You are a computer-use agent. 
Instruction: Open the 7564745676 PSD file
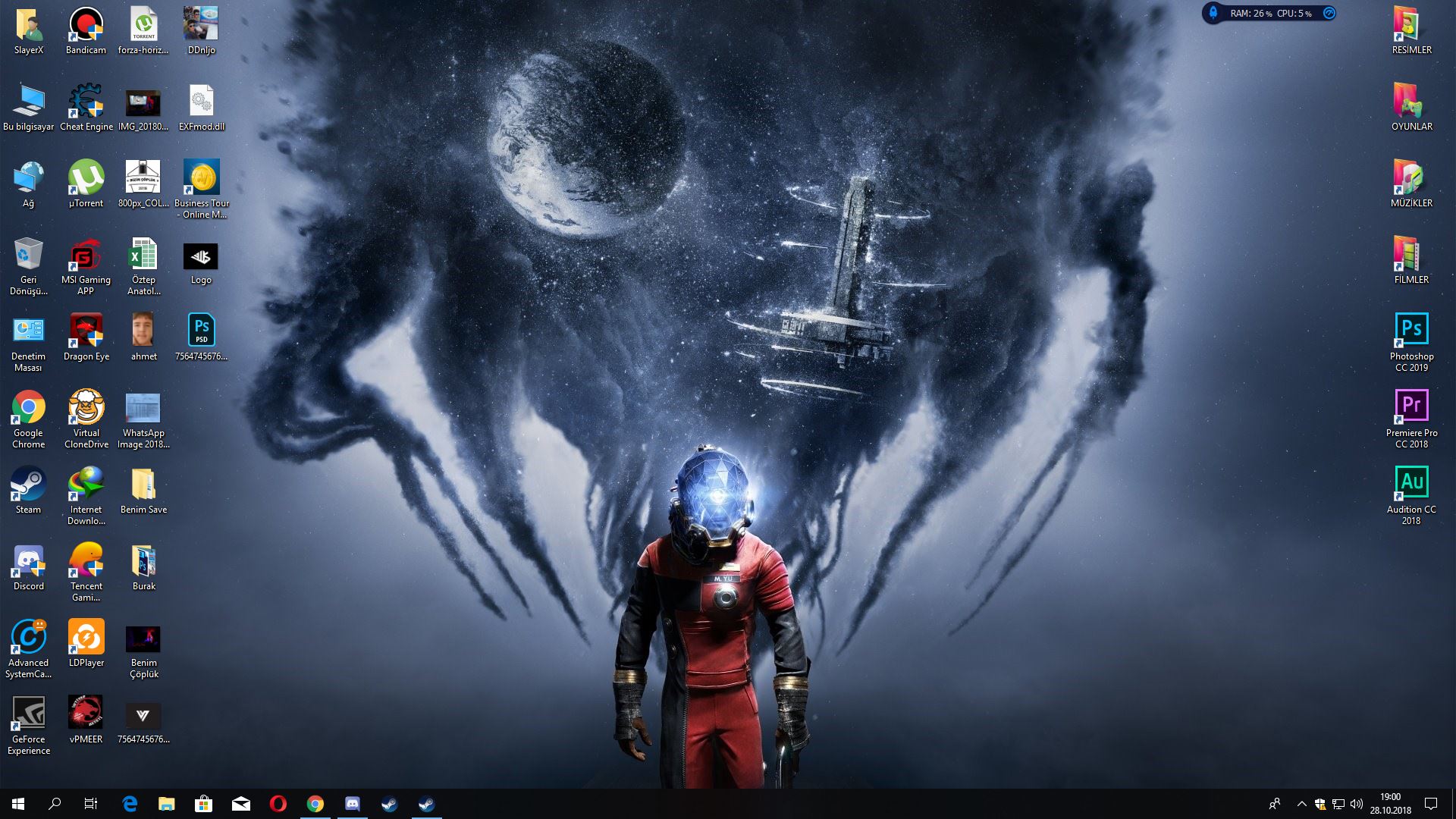(x=201, y=337)
